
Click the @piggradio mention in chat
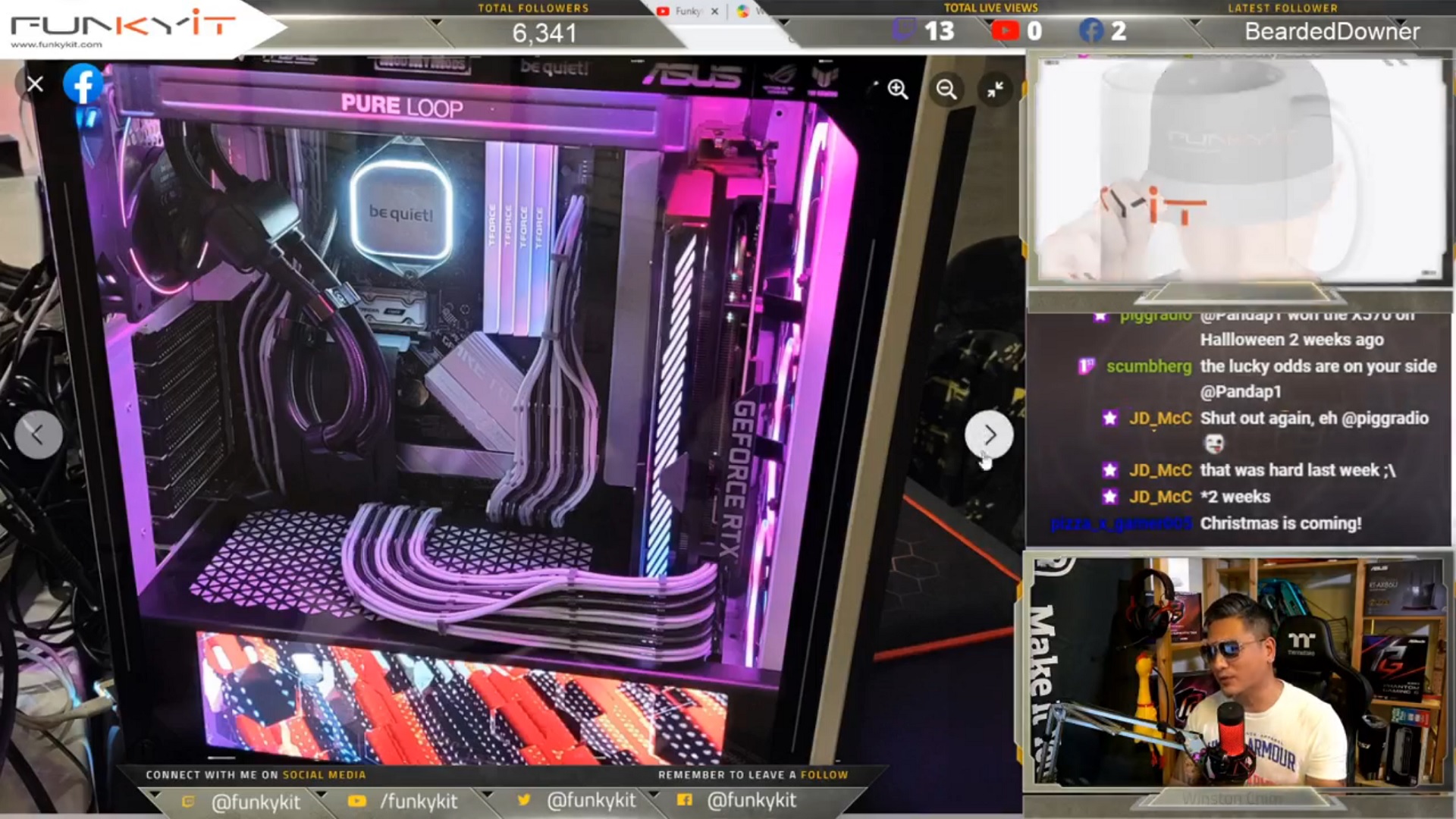pos(1385,419)
